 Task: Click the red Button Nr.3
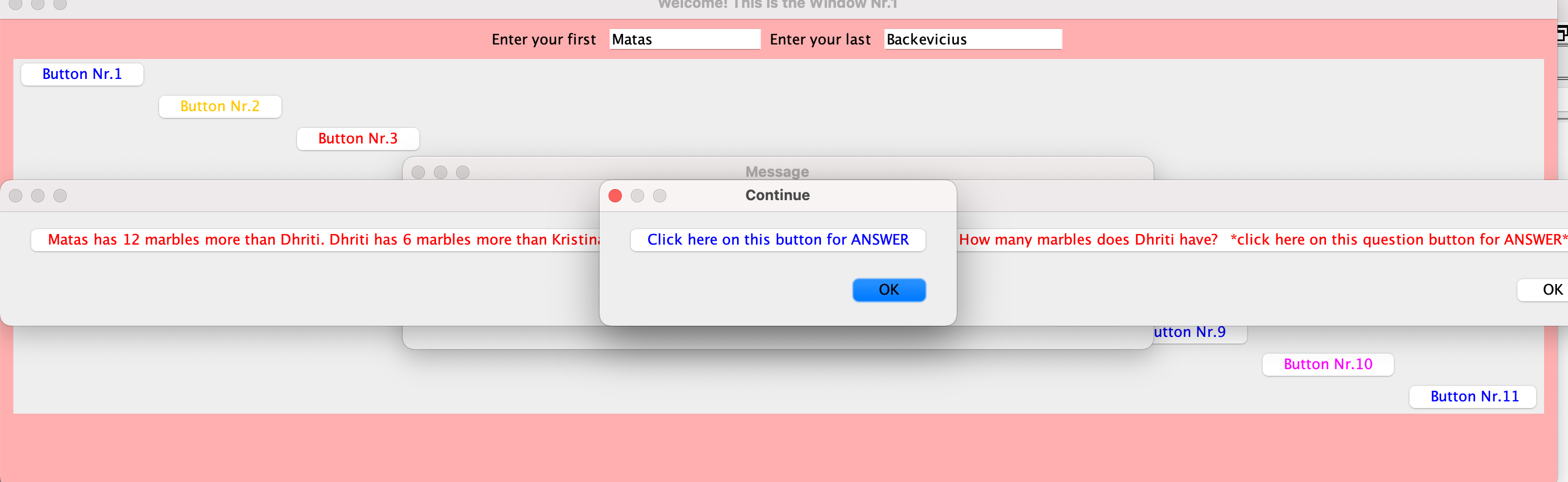358,139
